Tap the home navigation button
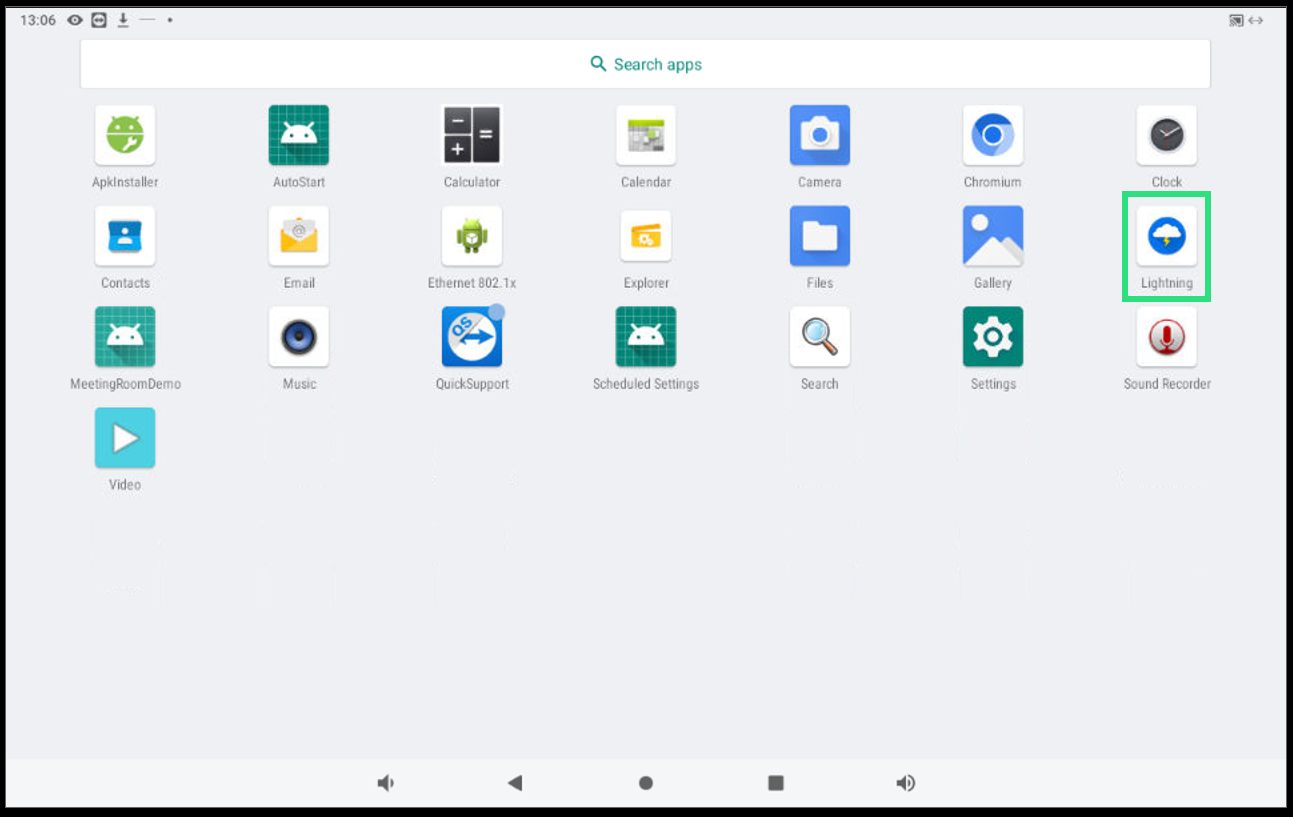This screenshot has height=817, width=1293. tap(646, 783)
